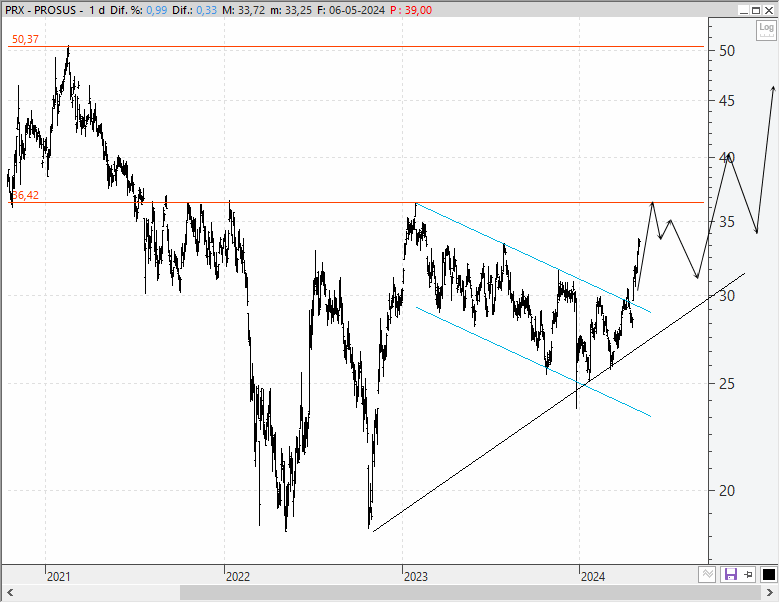The height and width of the screenshot is (603, 780).
Task: Click the '20' price axis label
Action: click(727, 491)
